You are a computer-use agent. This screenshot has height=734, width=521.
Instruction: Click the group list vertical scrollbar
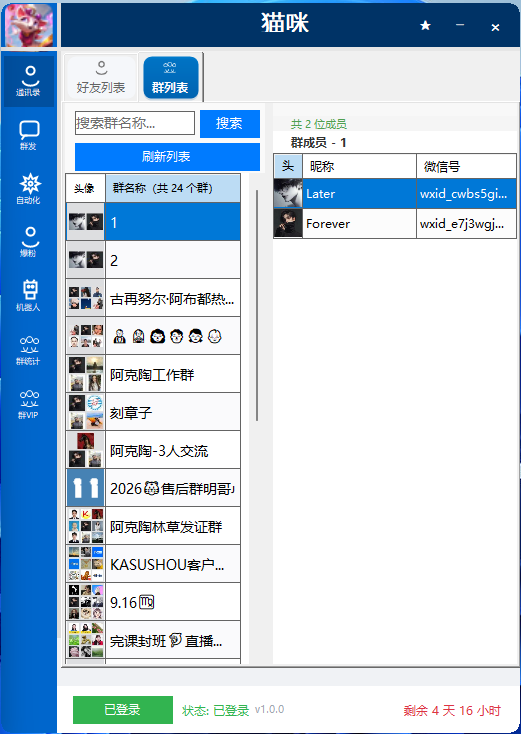click(x=257, y=305)
